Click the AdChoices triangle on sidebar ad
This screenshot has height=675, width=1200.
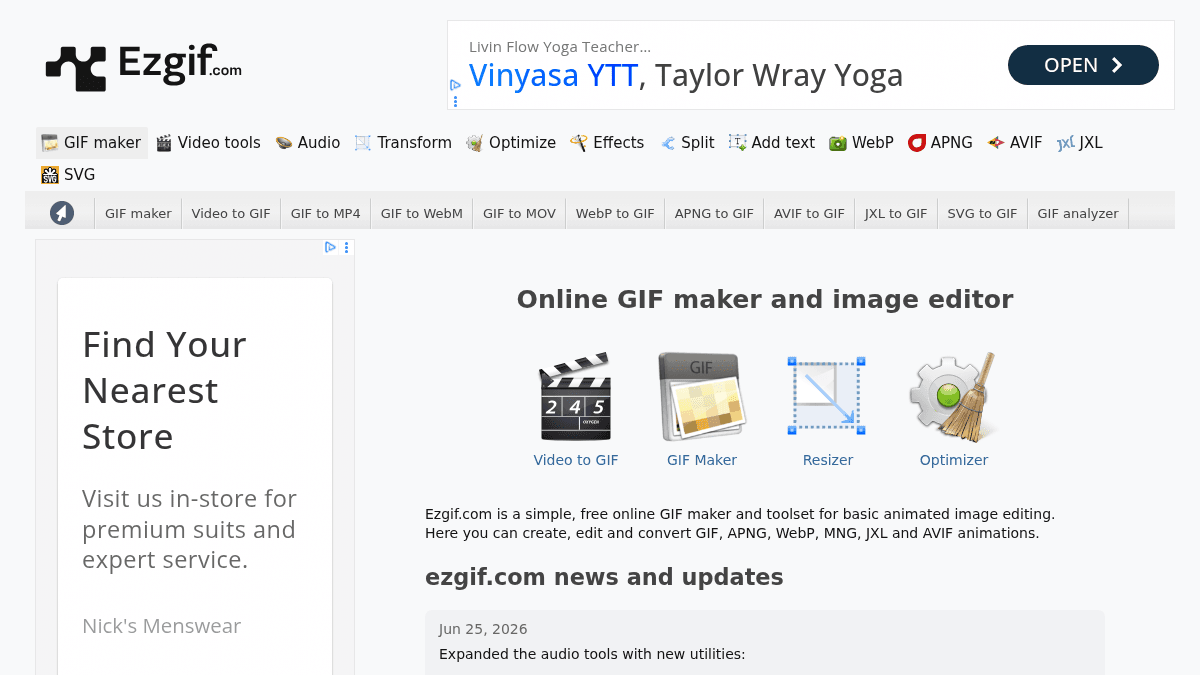(331, 247)
